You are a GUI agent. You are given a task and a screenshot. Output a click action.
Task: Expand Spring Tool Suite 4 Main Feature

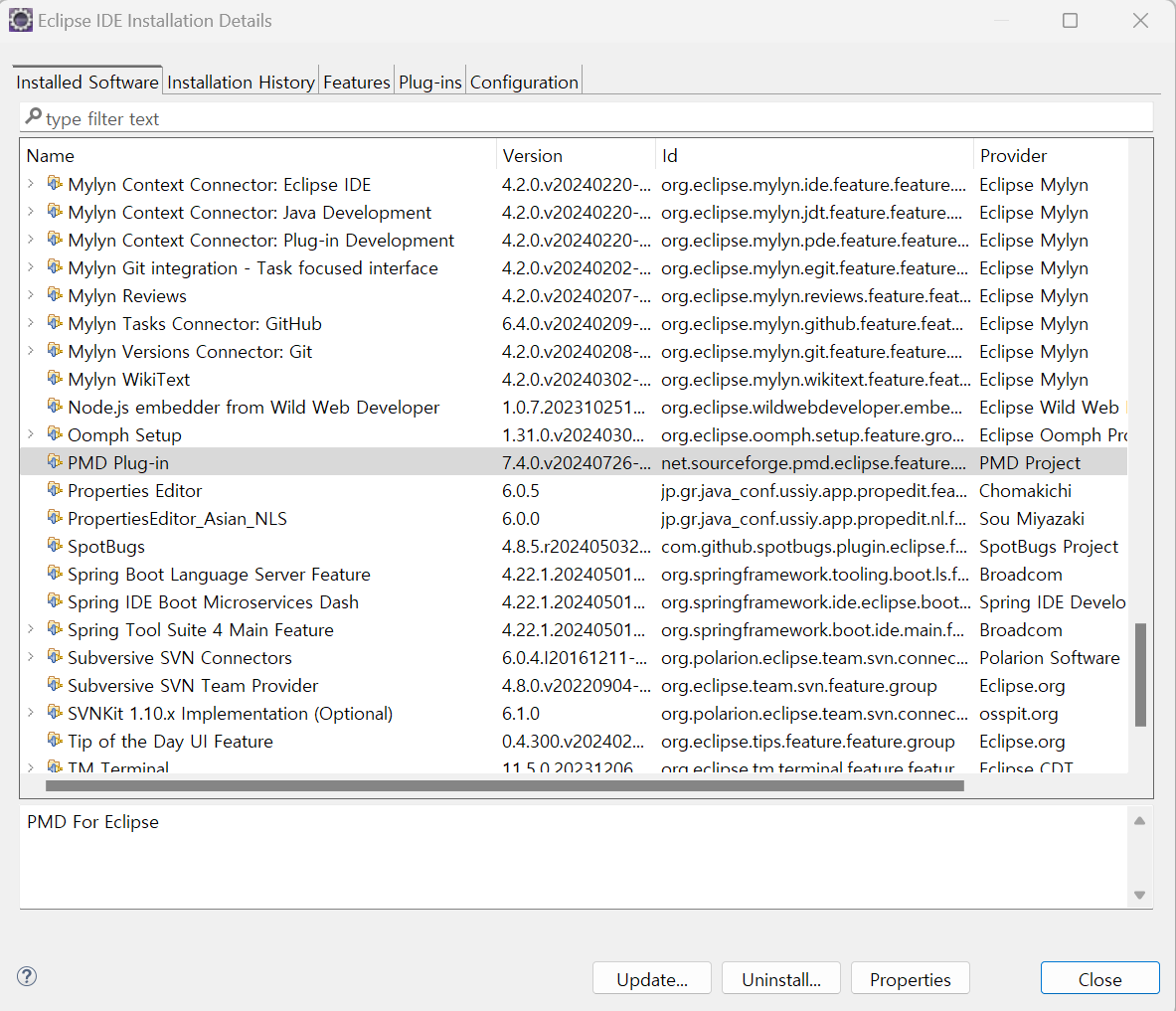click(x=31, y=629)
